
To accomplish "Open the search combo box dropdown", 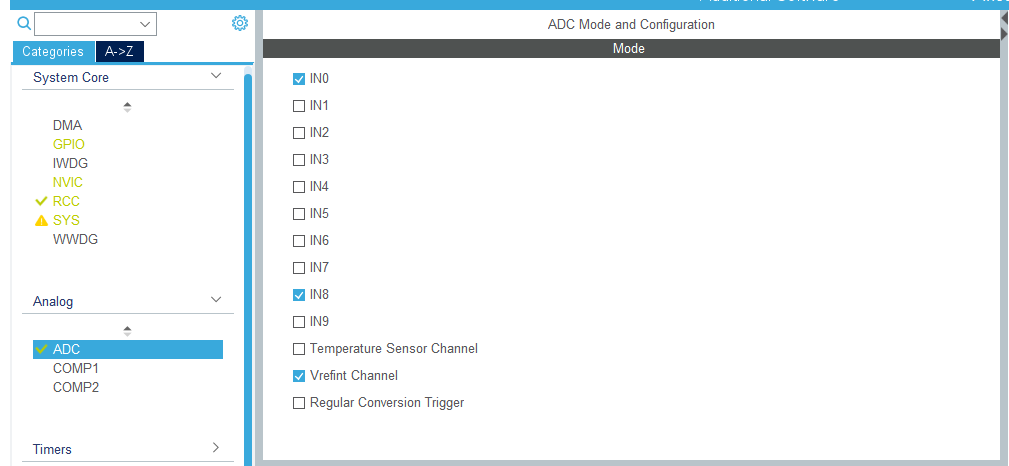I will (146, 23).
